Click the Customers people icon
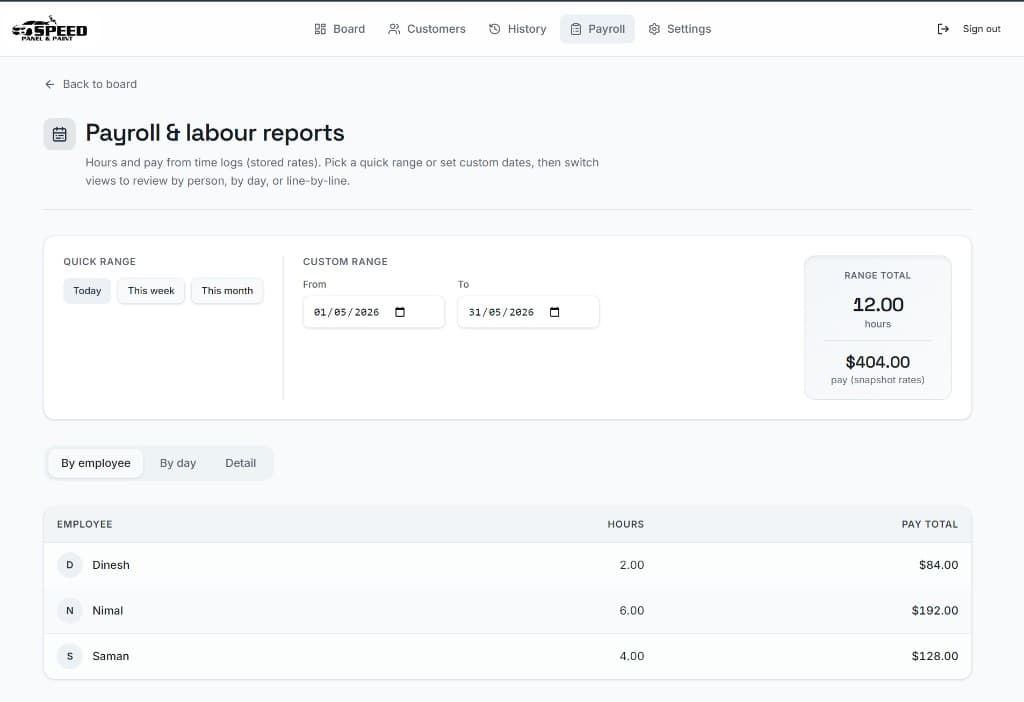This screenshot has height=702, width=1024. (x=394, y=29)
